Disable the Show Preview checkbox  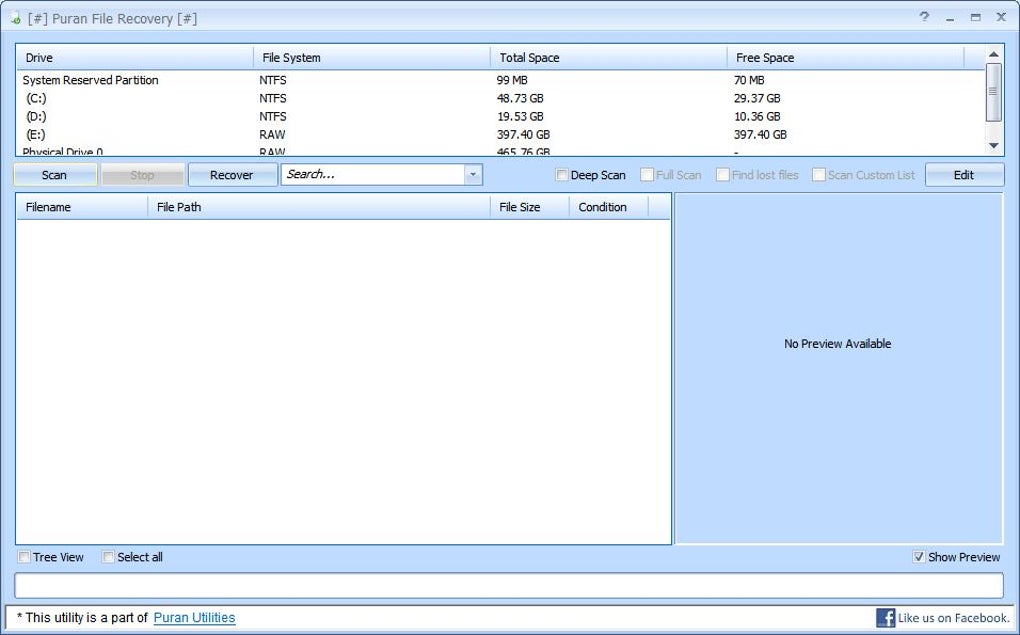(919, 557)
